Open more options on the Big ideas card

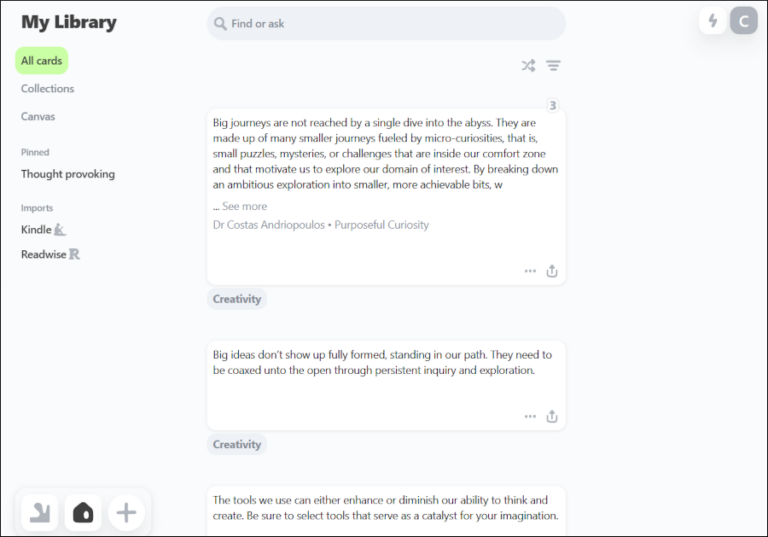[x=530, y=417]
